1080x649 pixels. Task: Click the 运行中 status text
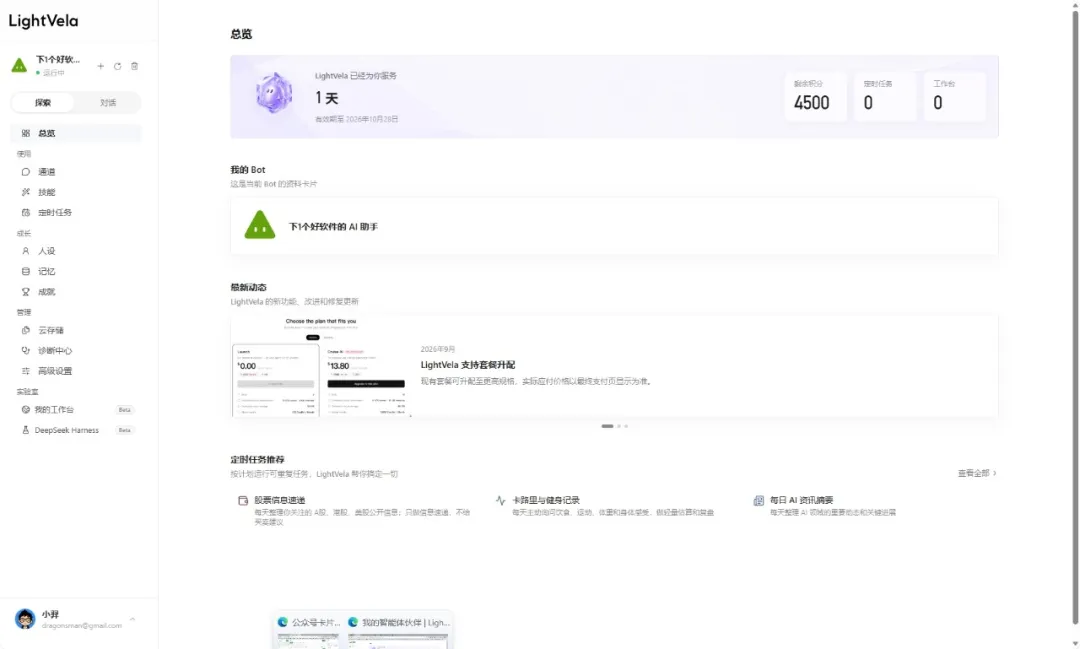[x=53, y=72]
